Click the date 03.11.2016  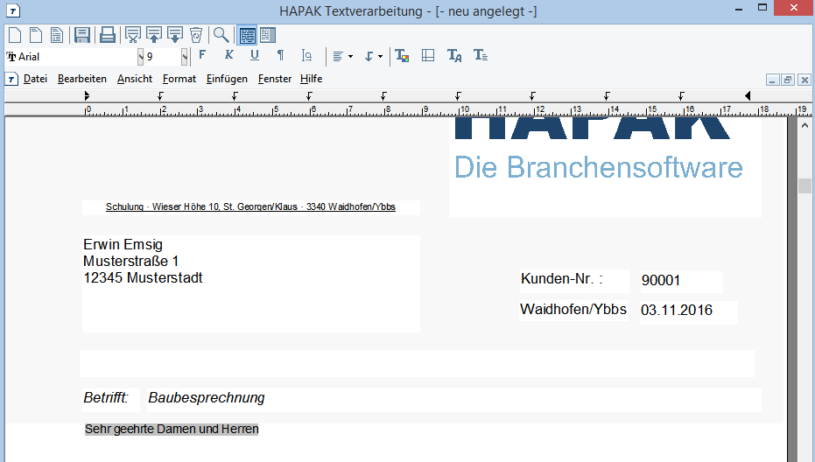[x=676, y=310]
